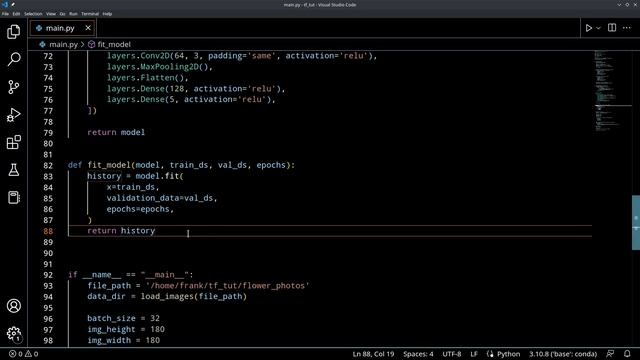
Task: Click line number 82 in gutter
Action: [48, 165]
